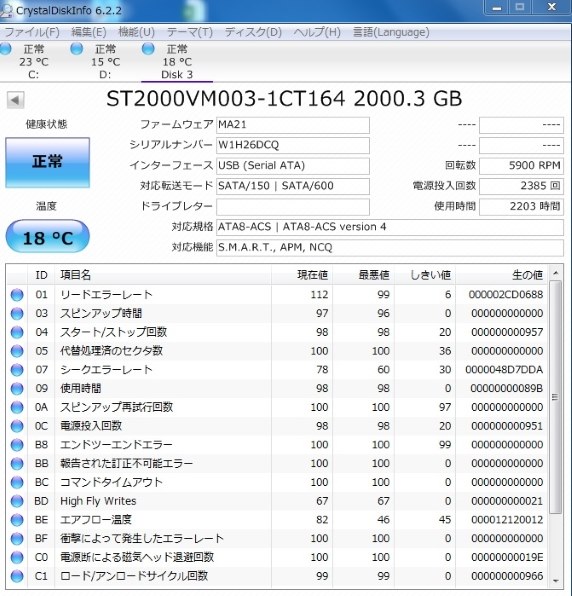Click status orb of row 0A スピンアップ再試行回数

point(17,407)
